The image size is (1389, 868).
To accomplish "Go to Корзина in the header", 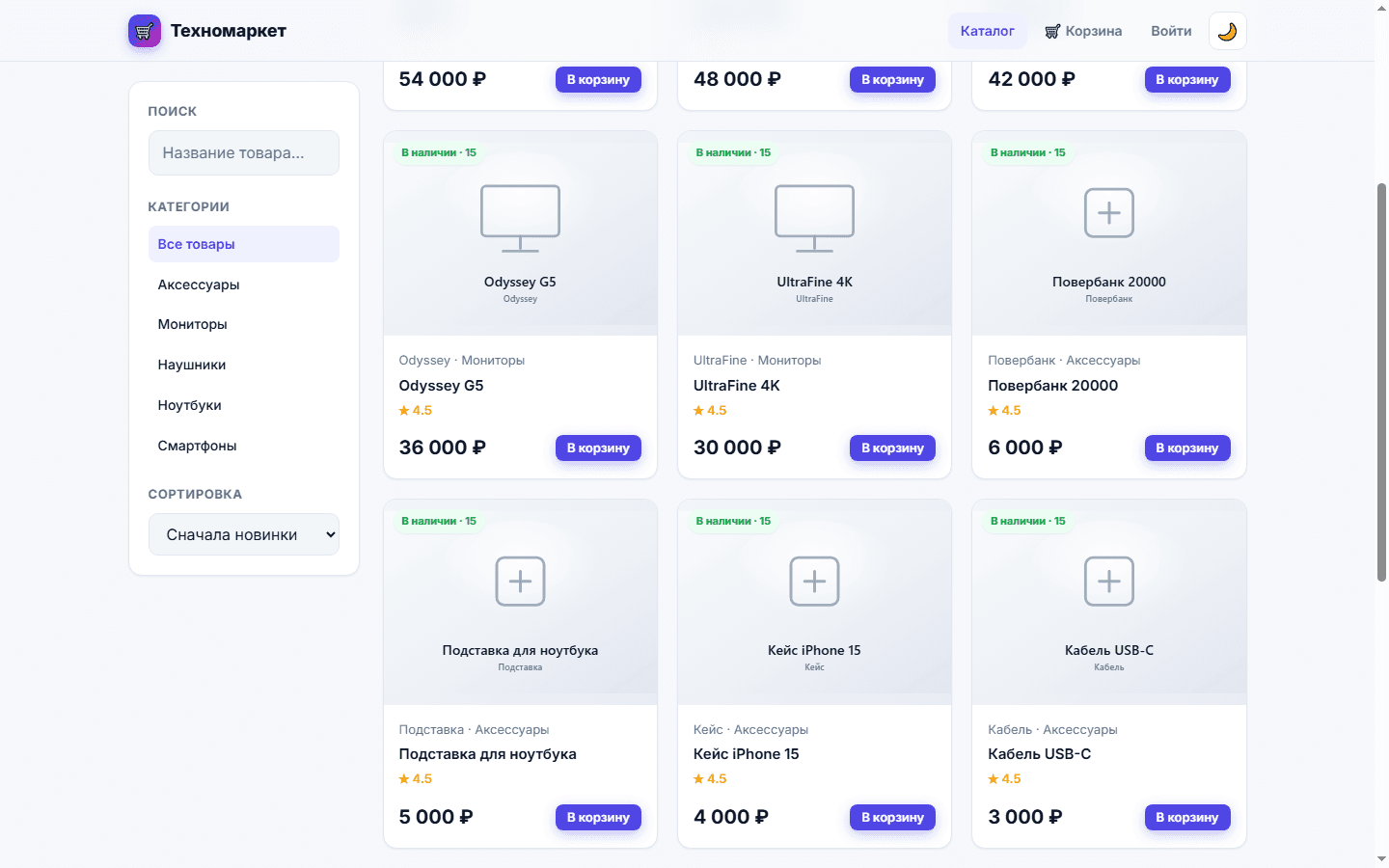I will click(1083, 31).
